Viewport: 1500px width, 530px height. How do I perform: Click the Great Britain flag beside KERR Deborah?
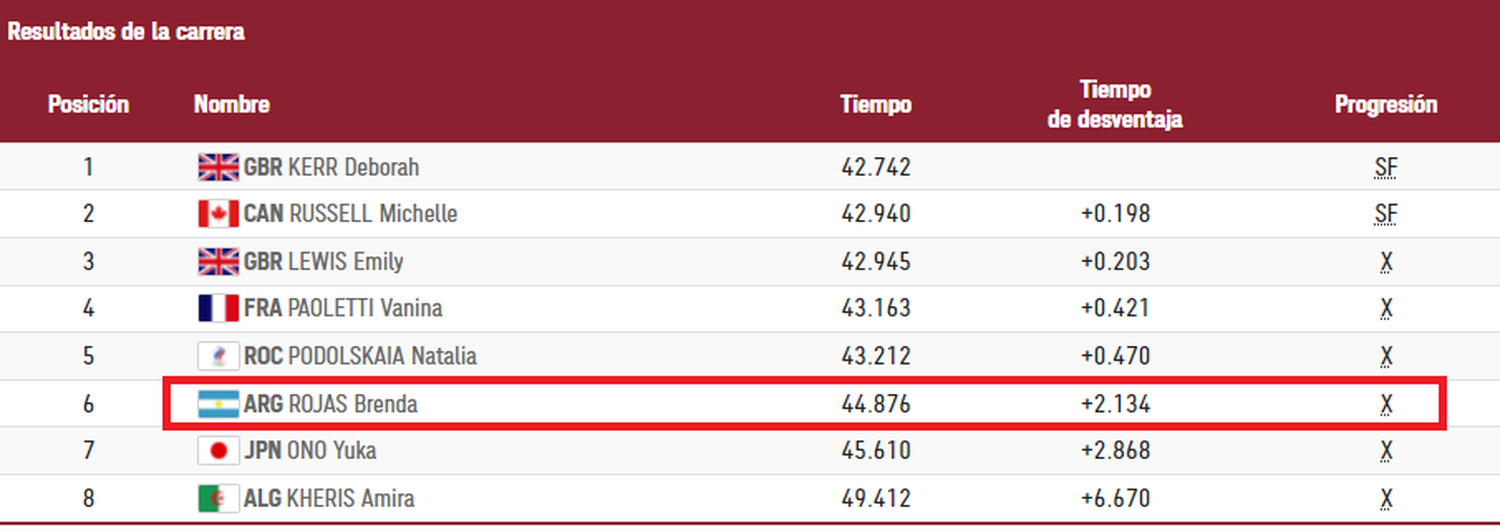(218, 167)
